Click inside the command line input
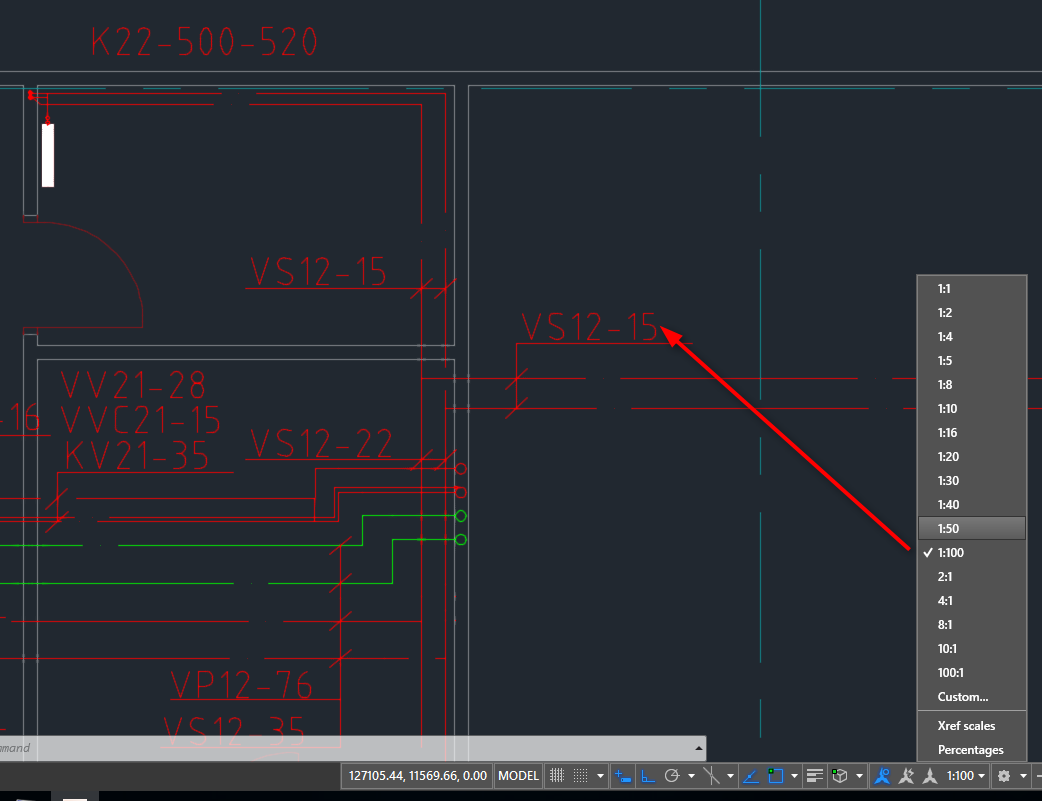 350,748
